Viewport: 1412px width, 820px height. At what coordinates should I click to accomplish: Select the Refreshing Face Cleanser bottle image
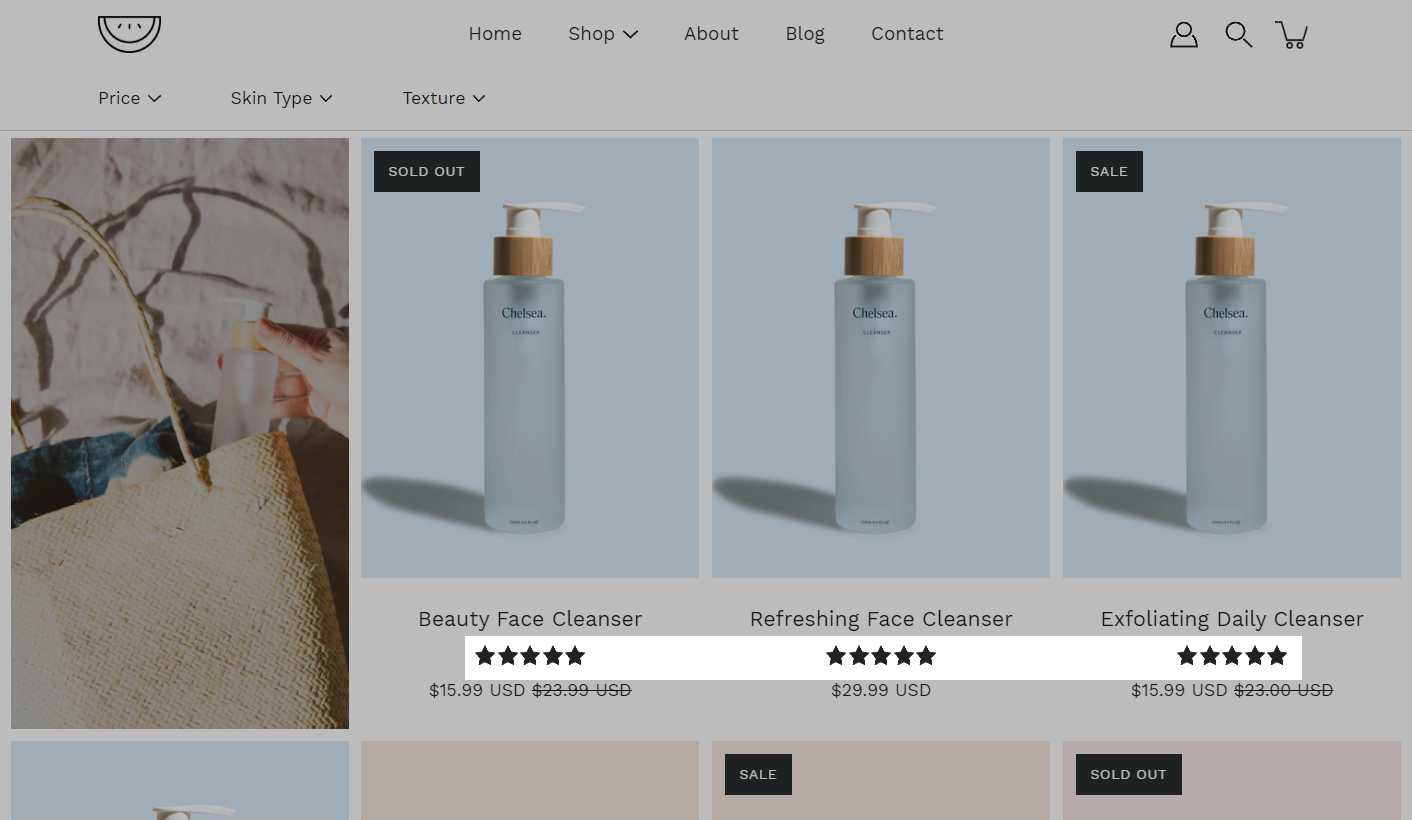pos(881,358)
